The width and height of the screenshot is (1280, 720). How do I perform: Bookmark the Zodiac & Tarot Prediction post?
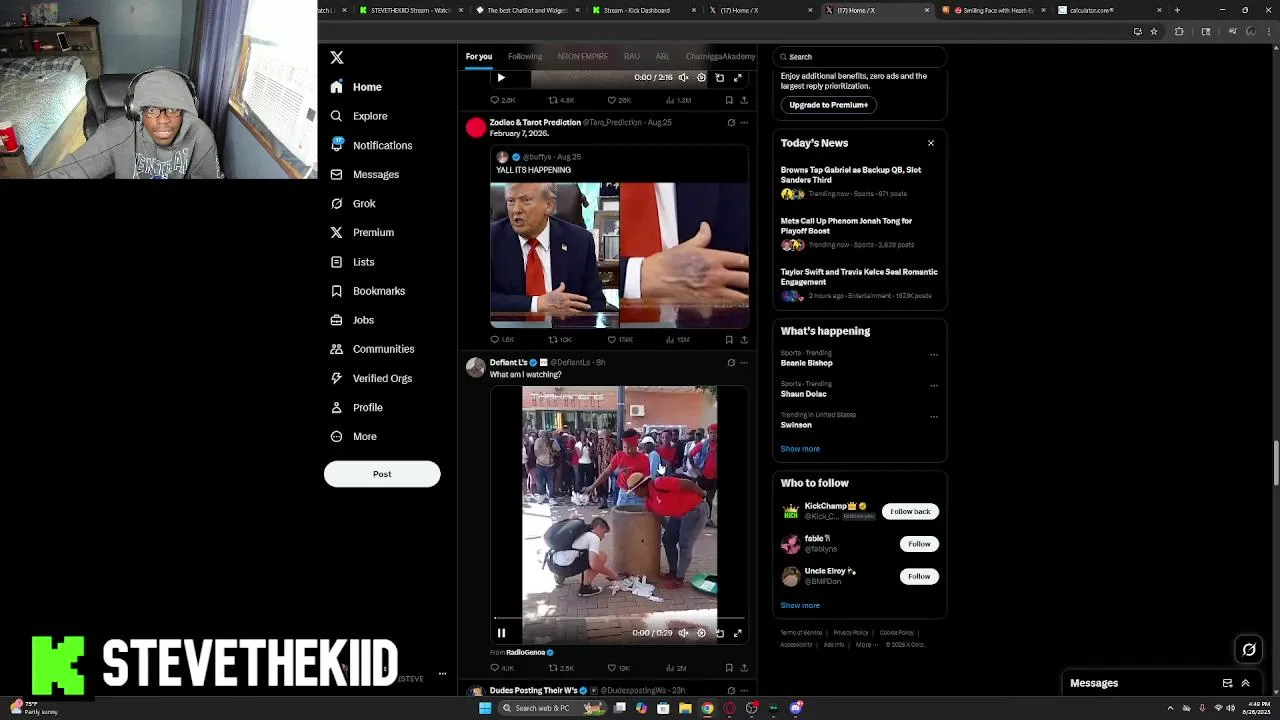729,340
